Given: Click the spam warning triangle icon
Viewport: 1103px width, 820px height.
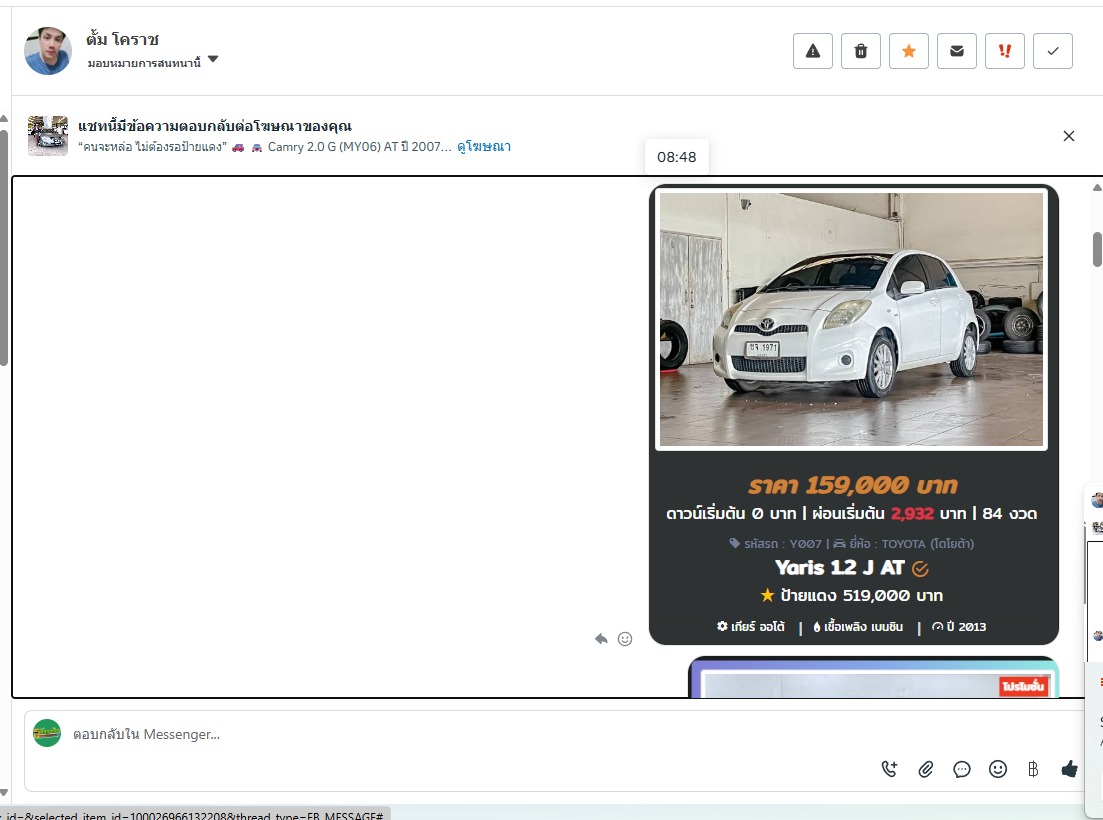Looking at the screenshot, I should point(812,51).
